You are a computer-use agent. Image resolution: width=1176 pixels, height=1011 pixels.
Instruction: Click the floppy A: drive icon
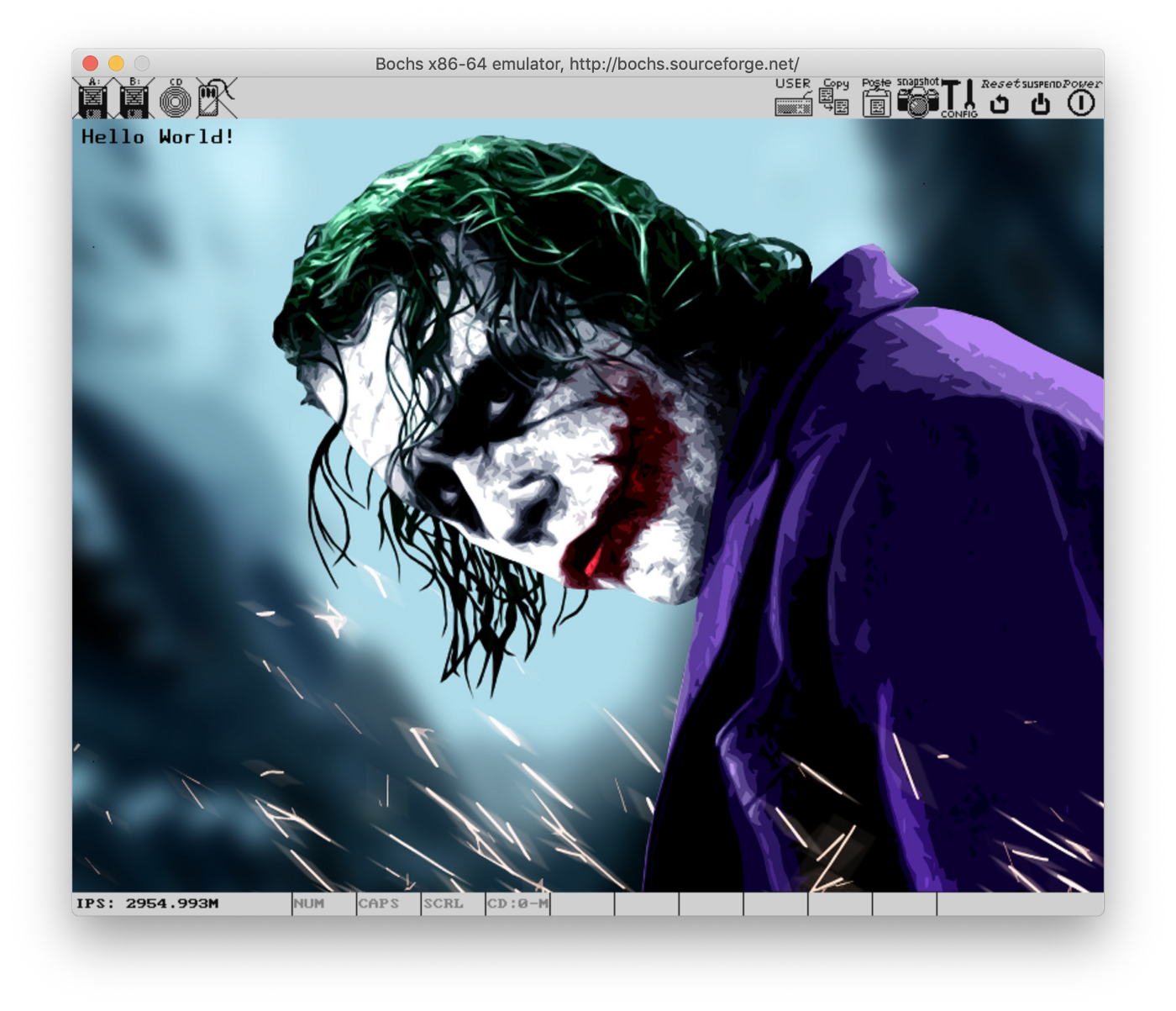point(92,98)
